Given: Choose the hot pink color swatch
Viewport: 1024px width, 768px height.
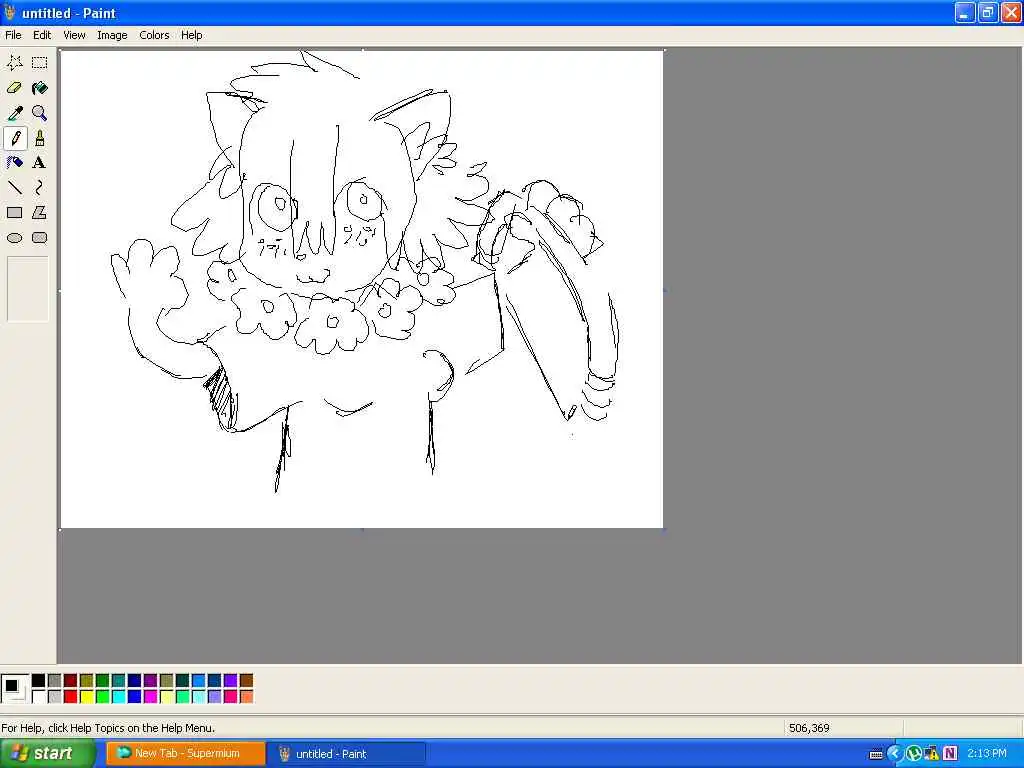Looking at the screenshot, I should (x=231, y=697).
